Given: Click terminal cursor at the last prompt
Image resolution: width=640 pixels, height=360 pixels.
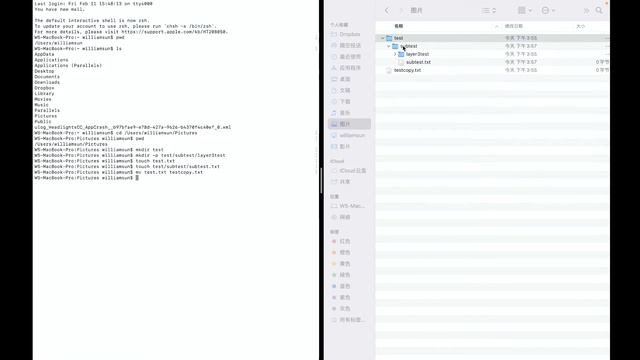Looking at the screenshot, I should coord(137,178).
